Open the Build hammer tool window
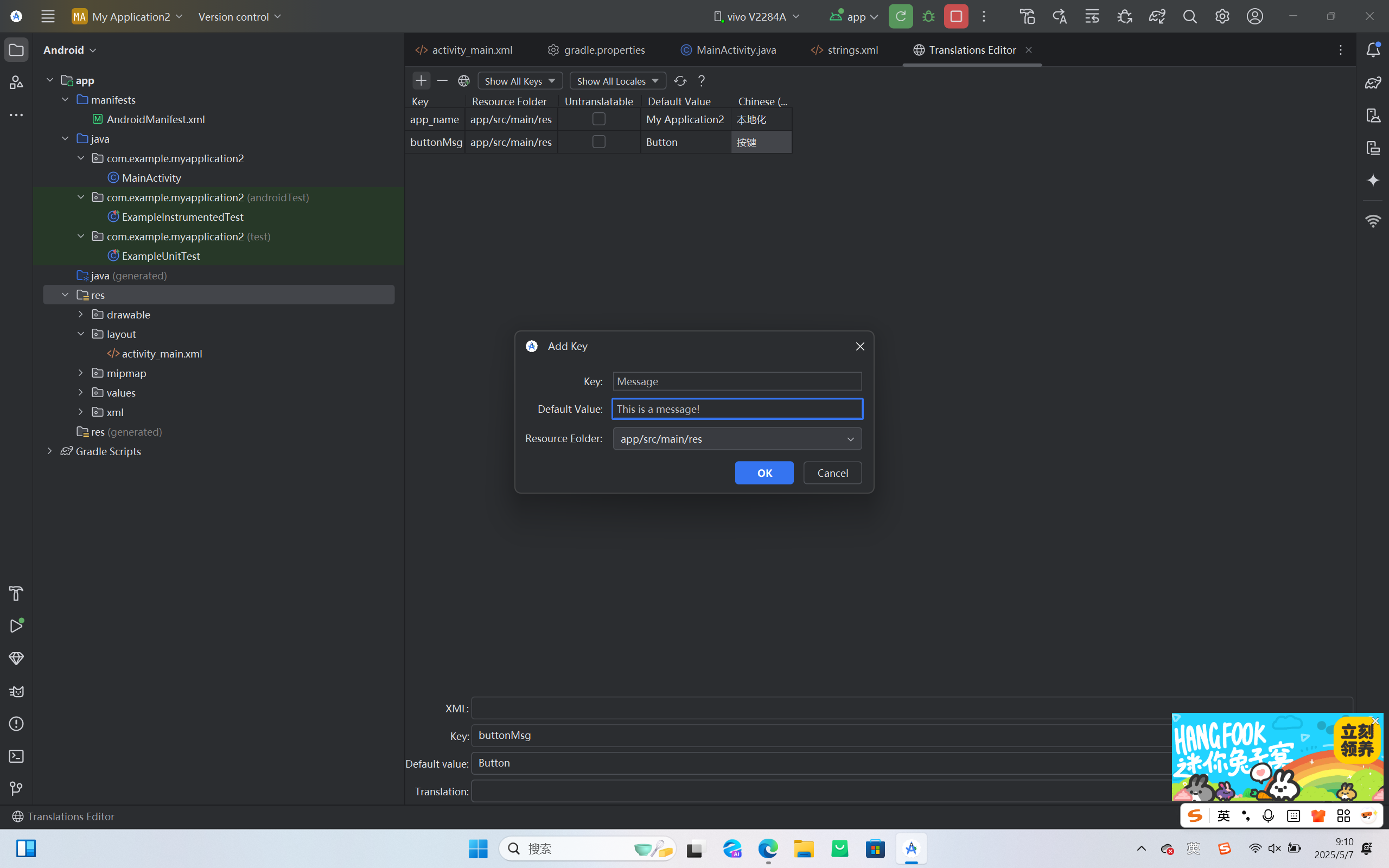This screenshot has height=868, width=1389. click(x=16, y=593)
